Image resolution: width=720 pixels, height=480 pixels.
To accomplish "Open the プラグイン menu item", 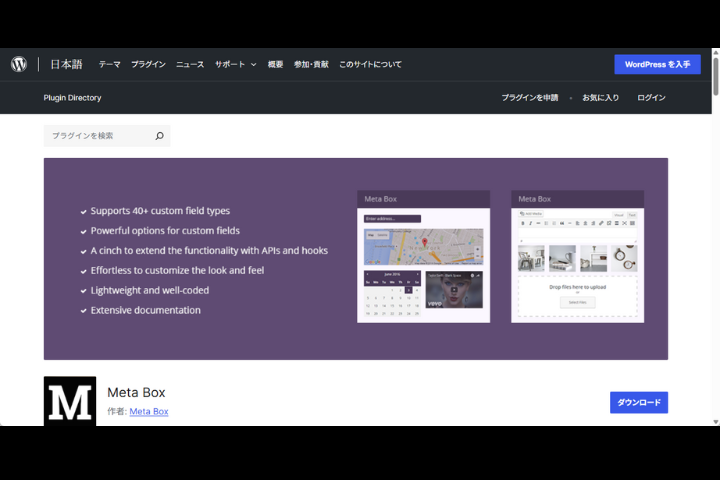I will pos(148,64).
